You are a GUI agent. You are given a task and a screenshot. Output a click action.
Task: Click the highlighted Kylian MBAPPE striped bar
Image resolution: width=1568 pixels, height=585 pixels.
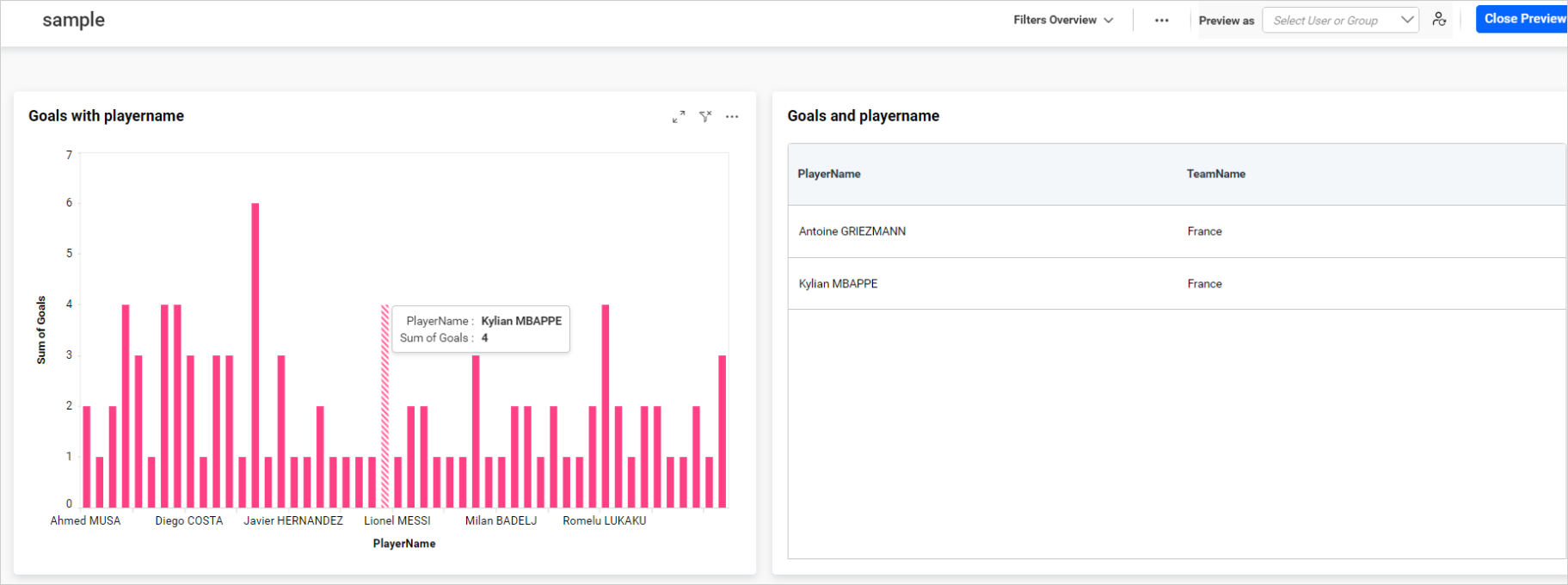pyautogui.click(x=384, y=406)
